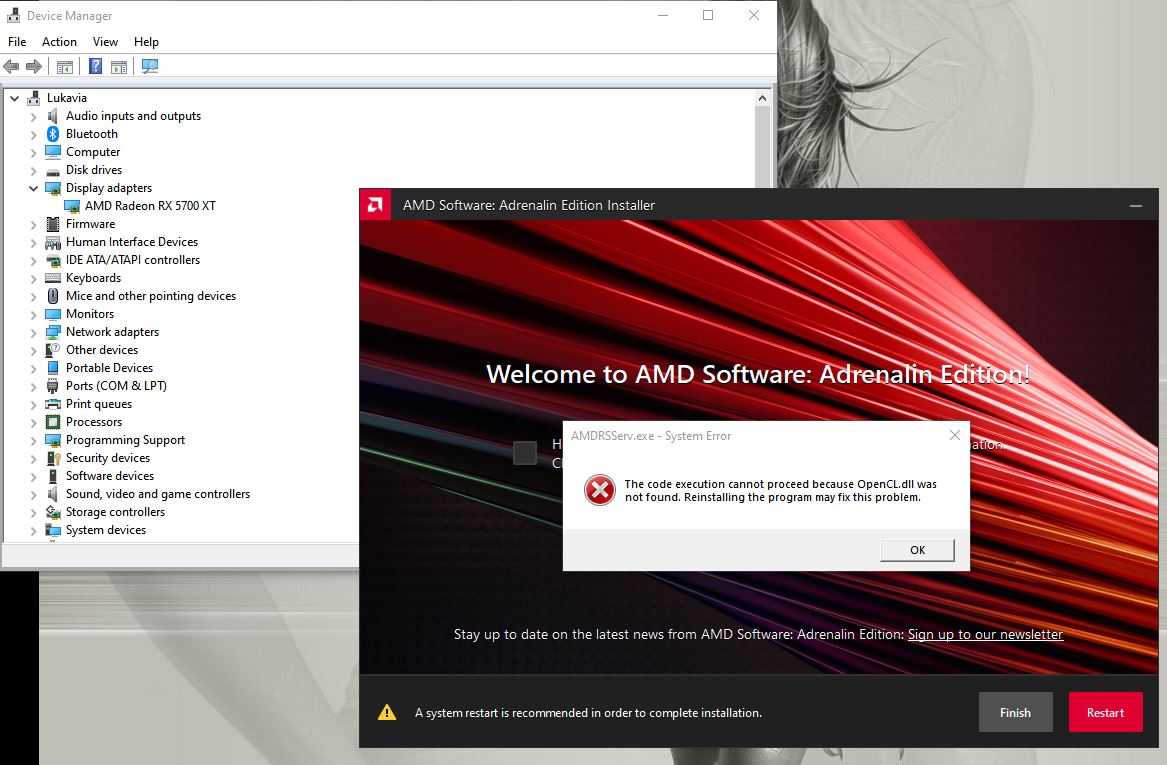This screenshot has width=1167, height=765.
Task: Click OK in the AMDRSServ.exe error dialog
Action: coord(917,550)
